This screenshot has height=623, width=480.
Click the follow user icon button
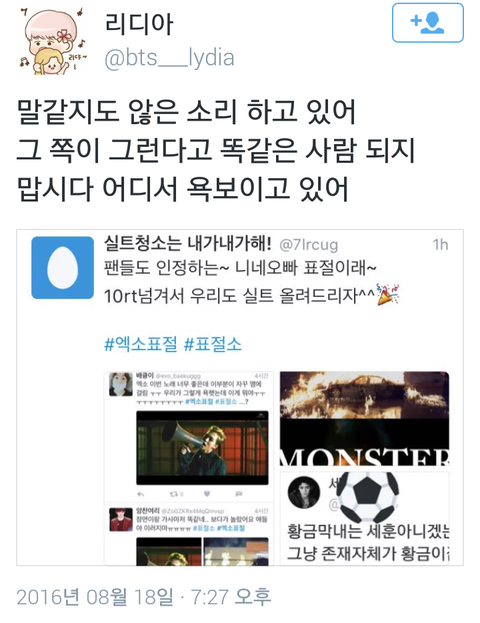click(428, 23)
